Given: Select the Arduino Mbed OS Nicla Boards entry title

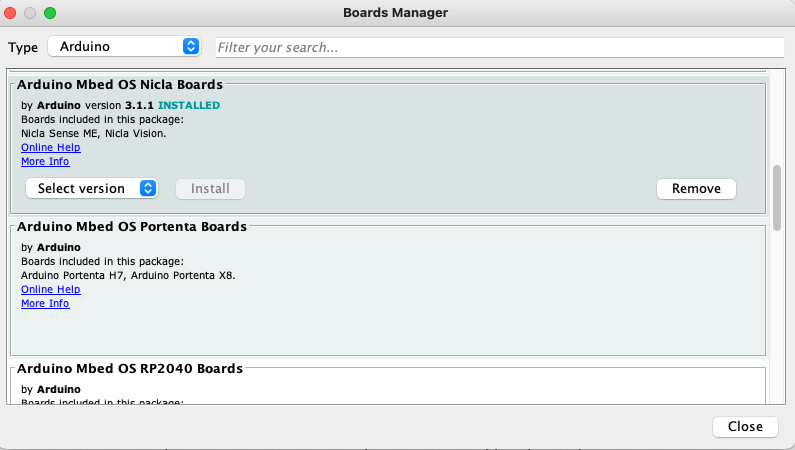Looking at the screenshot, I should pyautogui.click(x=120, y=85).
